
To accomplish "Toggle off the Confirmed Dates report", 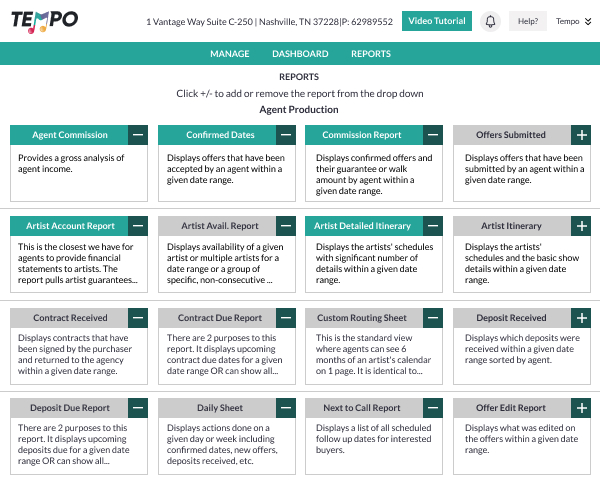I will tap(287, 135).
